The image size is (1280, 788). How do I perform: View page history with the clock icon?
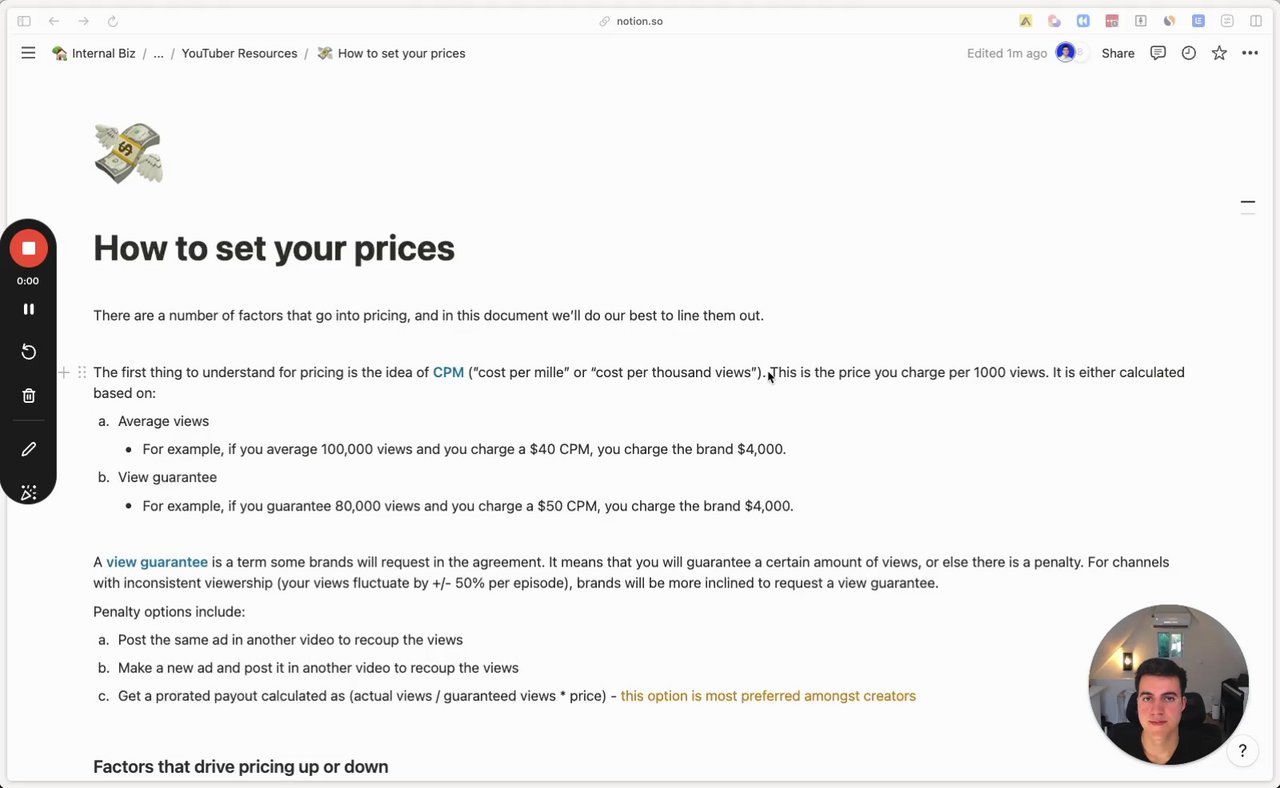click(x=1188, y=53)
